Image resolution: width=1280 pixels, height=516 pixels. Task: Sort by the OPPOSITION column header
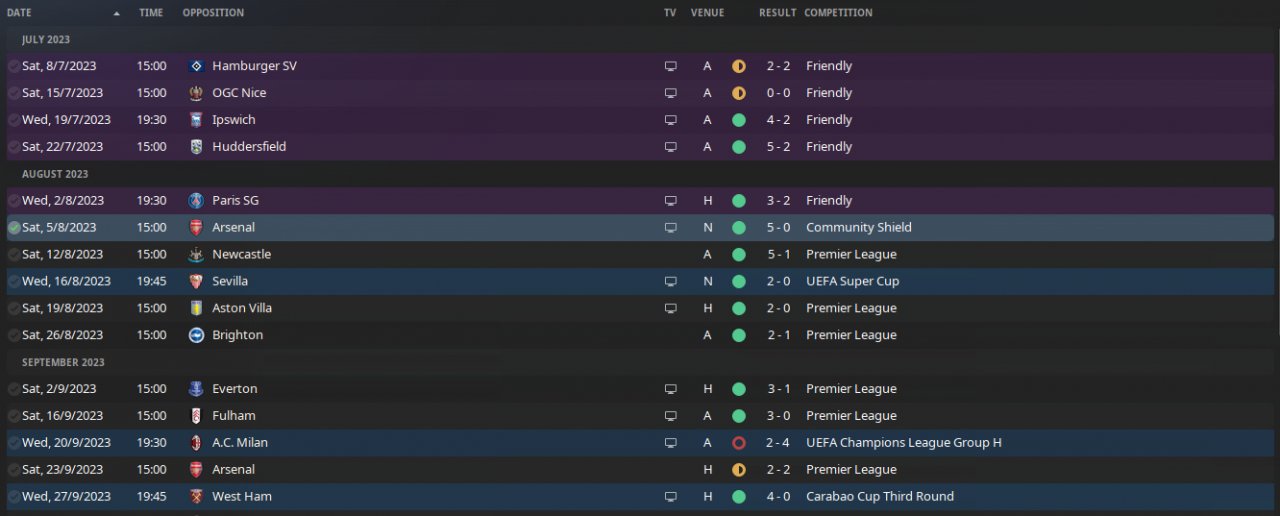pyautogui.click(x=213, y=13)
